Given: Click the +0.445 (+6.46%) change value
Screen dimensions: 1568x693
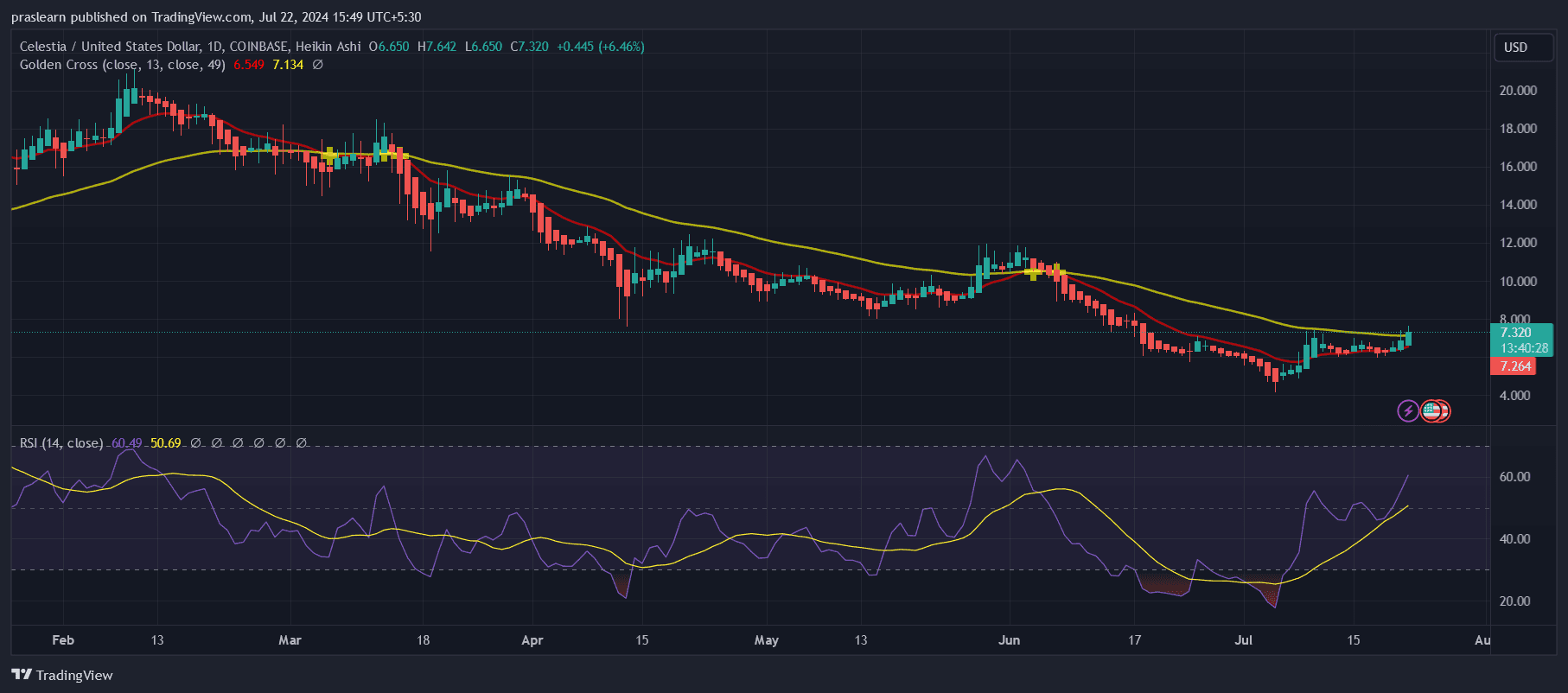Looking at the screenshot, I should [x=601, y=47].
